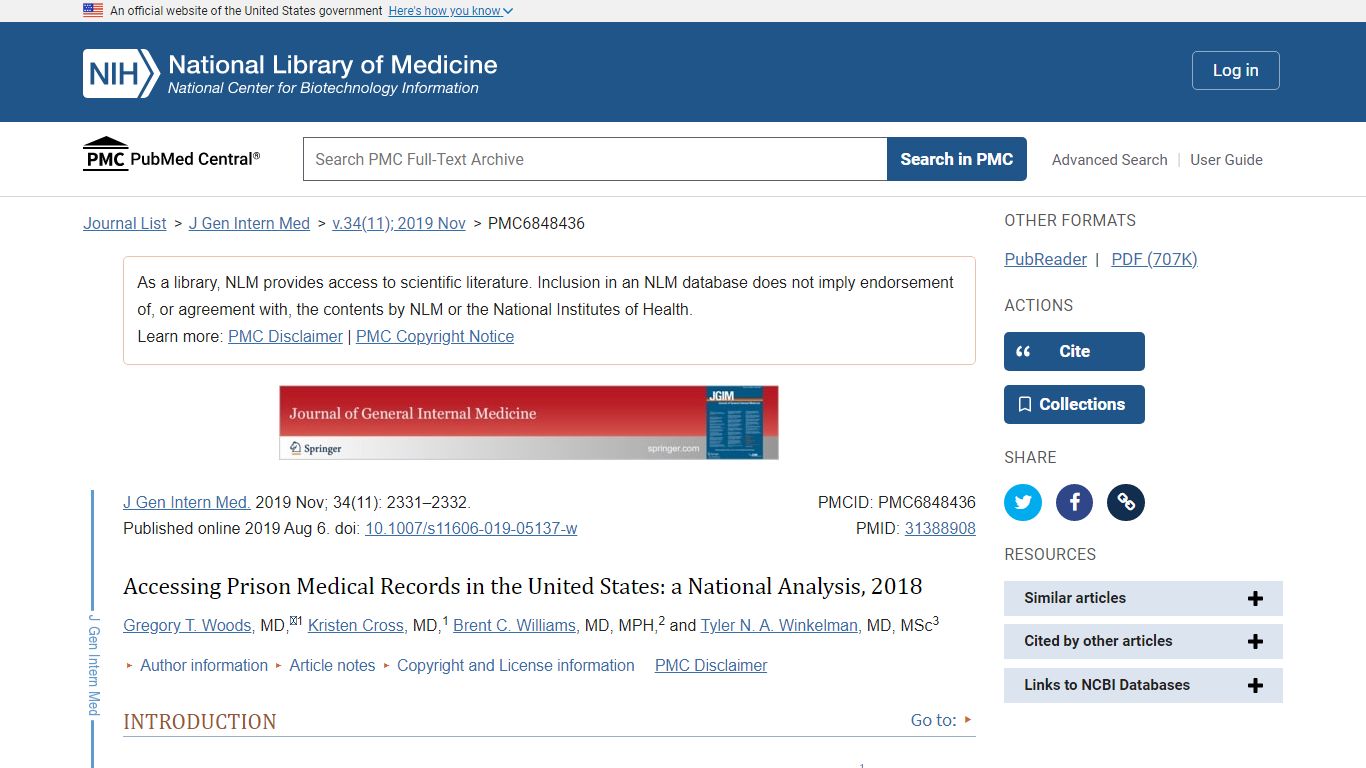Open J Gen Intern Med. citation link
This screenshot has height=768, width=1366.
187,502
